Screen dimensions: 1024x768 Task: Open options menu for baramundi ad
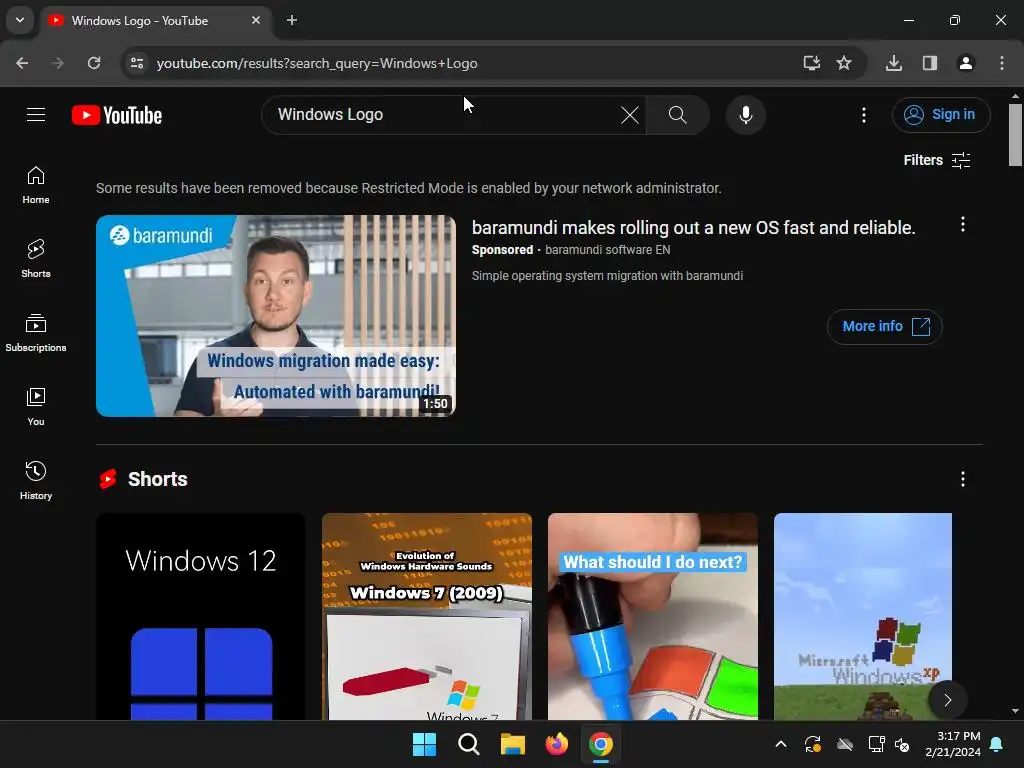(963, 225)
